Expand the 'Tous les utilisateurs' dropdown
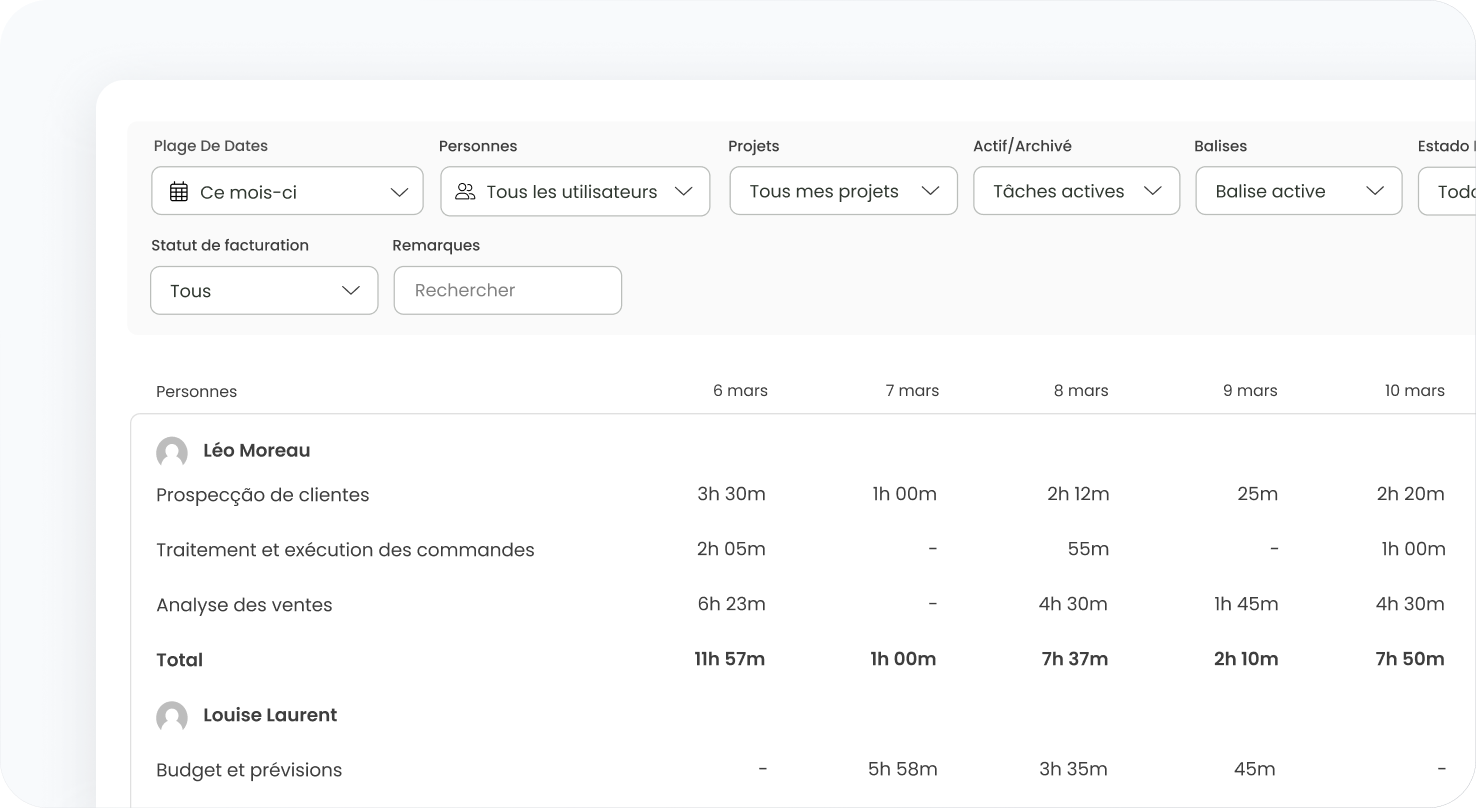This screenshot has width=1476, height=808. [x=575, y=191]
